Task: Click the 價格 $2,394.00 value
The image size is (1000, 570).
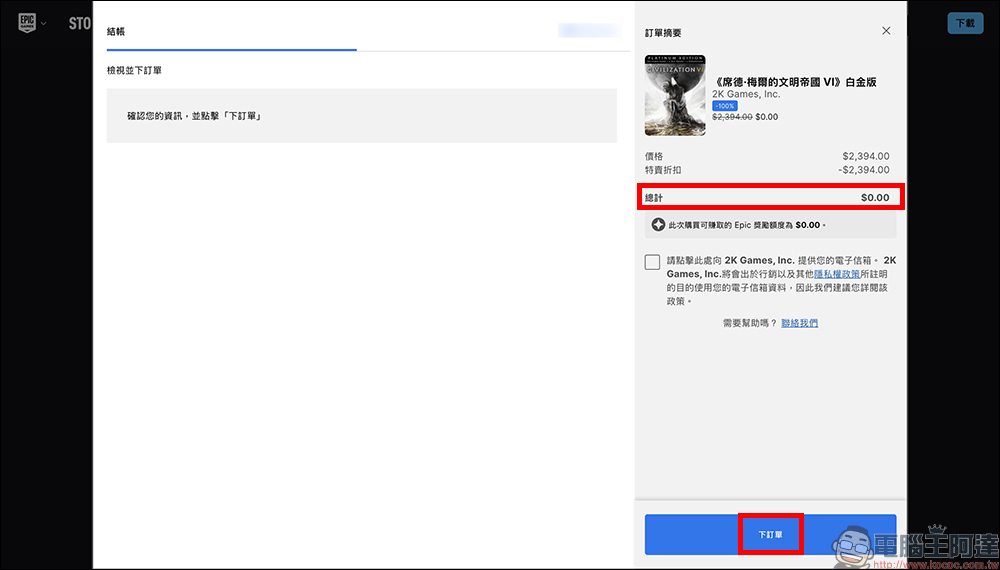Action: 865,156
